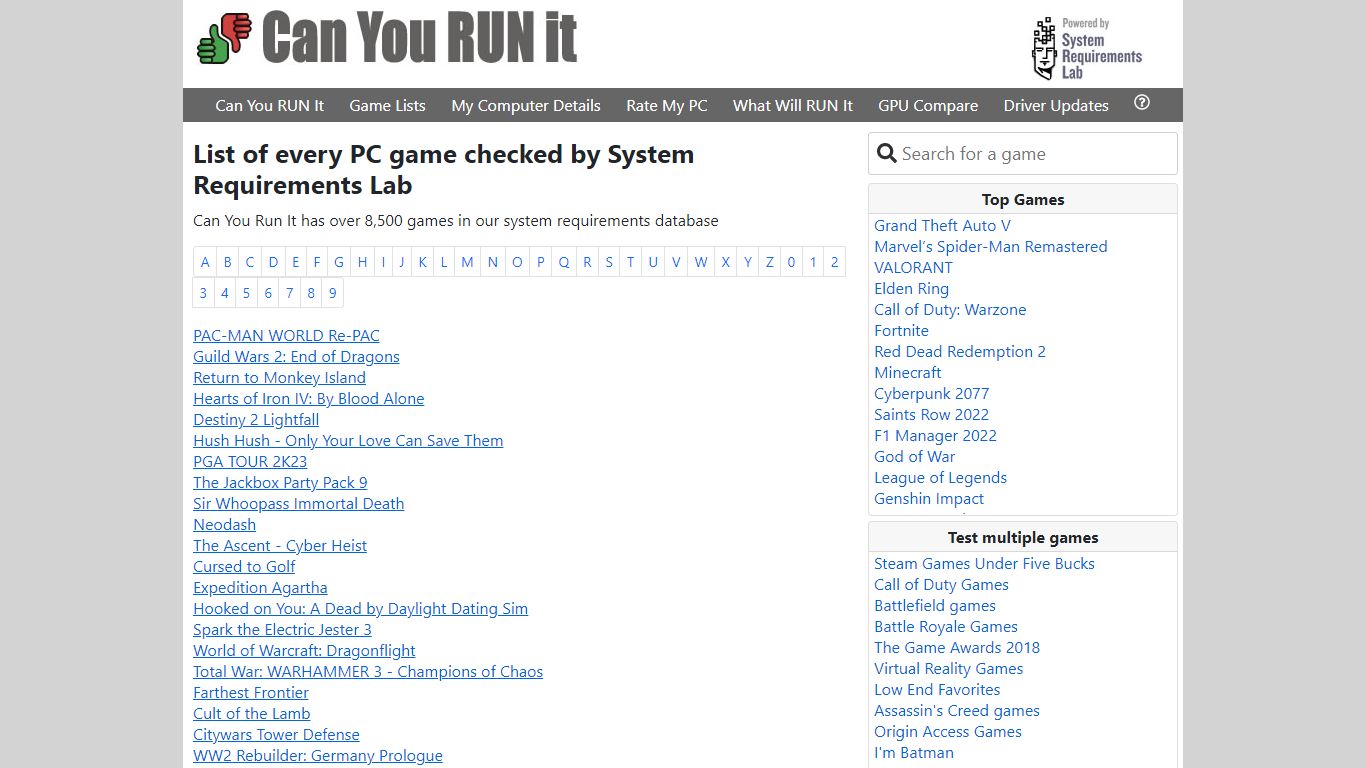Open PGA TOUR 2K23 link
1366x768 pixels.
point(250,461)
